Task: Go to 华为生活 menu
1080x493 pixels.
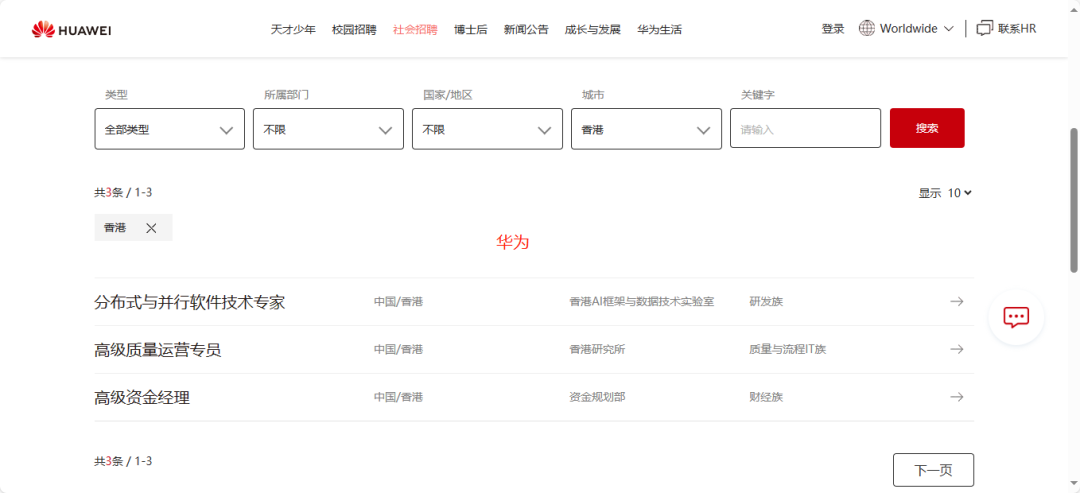Action: (659, 30)
